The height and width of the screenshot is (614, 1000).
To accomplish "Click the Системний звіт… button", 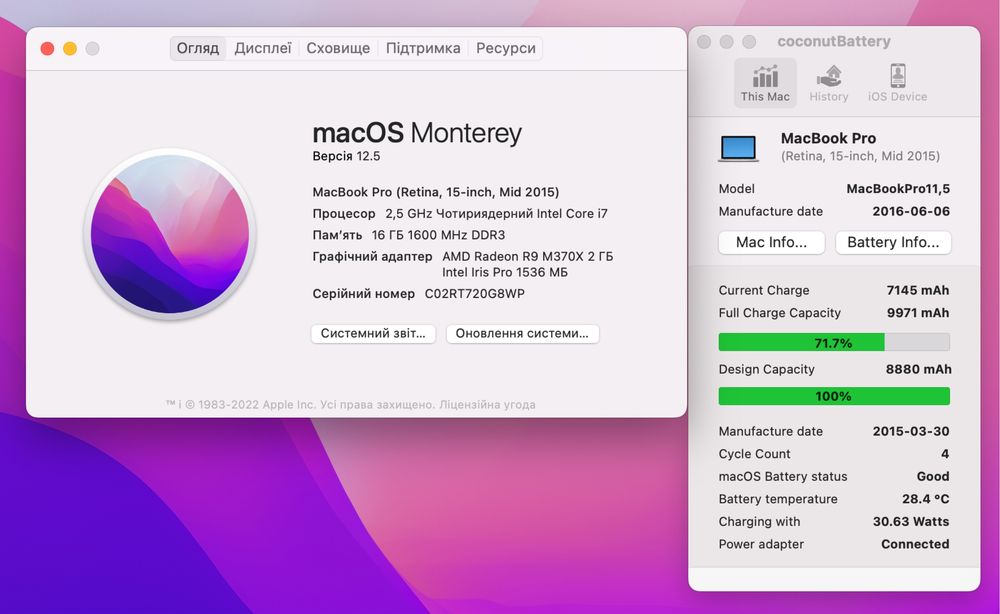I will 373,333.
